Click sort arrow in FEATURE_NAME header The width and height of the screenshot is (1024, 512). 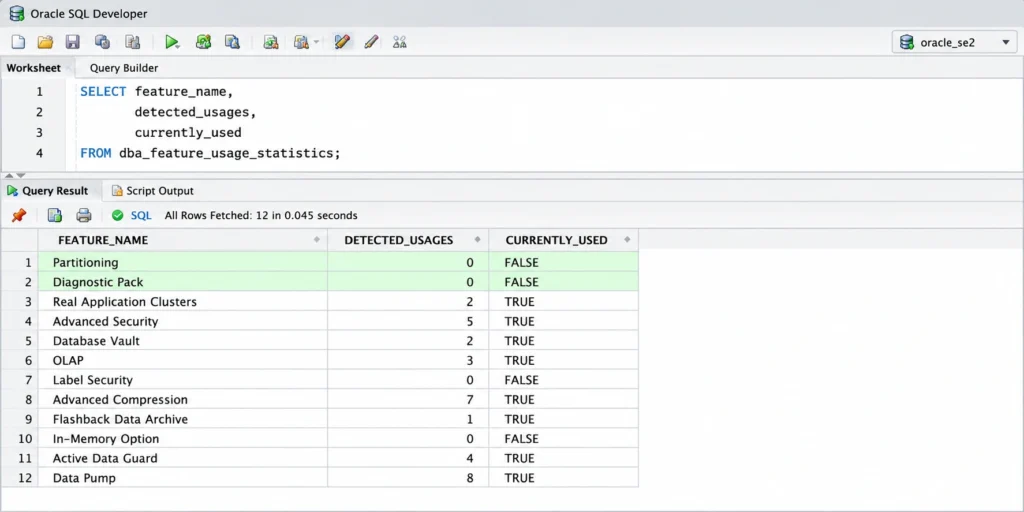pyautogui.click(x=317, y=240)
